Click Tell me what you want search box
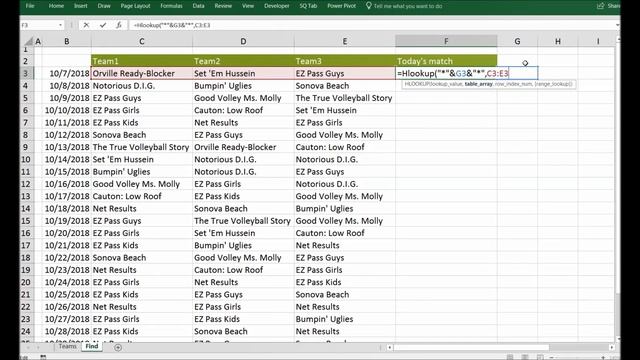The height and width of the screenshot is (360, 640). (x=408, y=6)
